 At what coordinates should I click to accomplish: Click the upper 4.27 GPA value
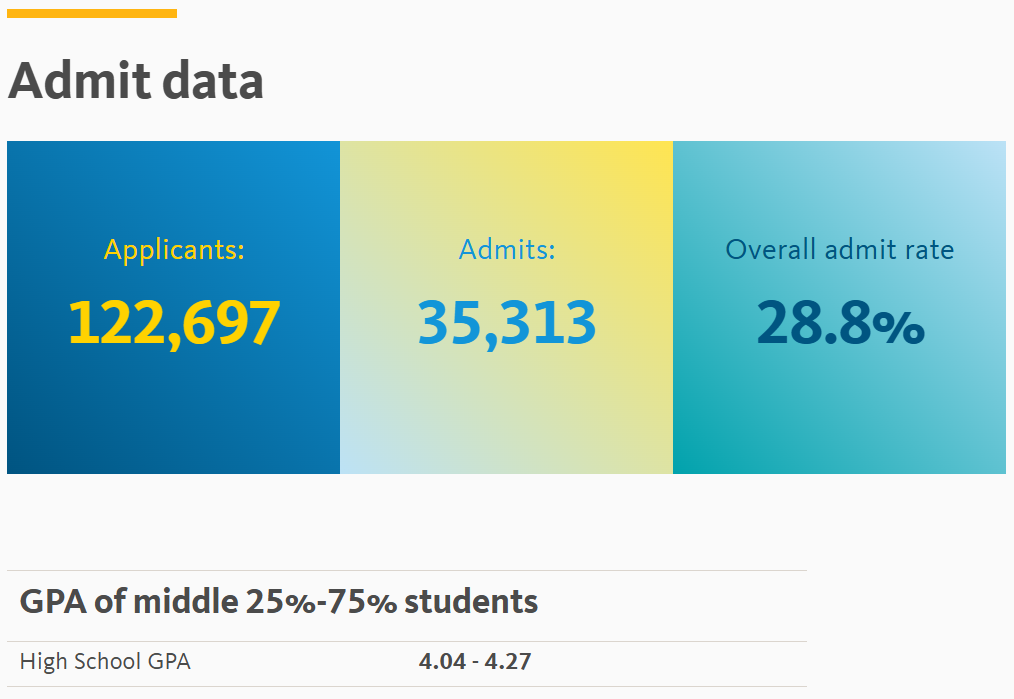click(508, 661)
